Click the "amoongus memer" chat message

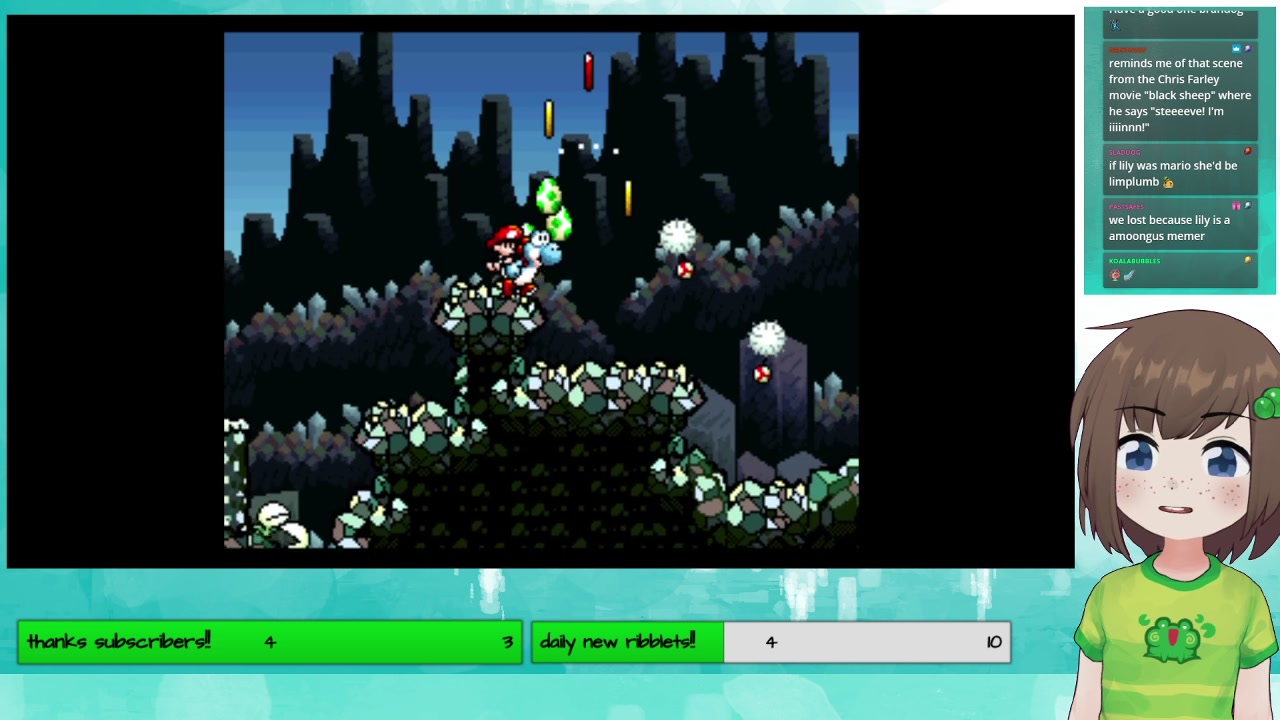tap(1169, 228)
